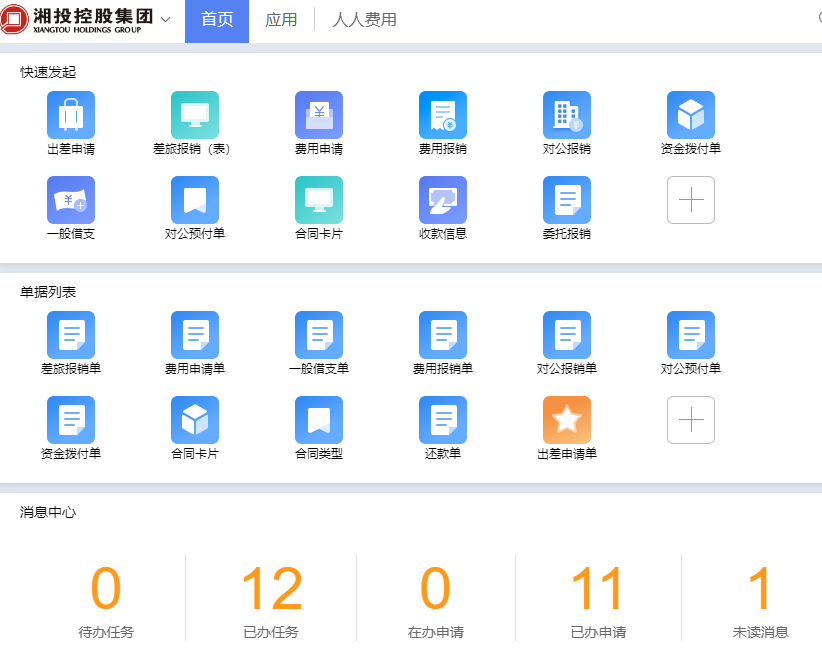Screen dimensions: 822x662
Task: Open 费用报销 in quick launch
Action: click(x=442, y=115)
